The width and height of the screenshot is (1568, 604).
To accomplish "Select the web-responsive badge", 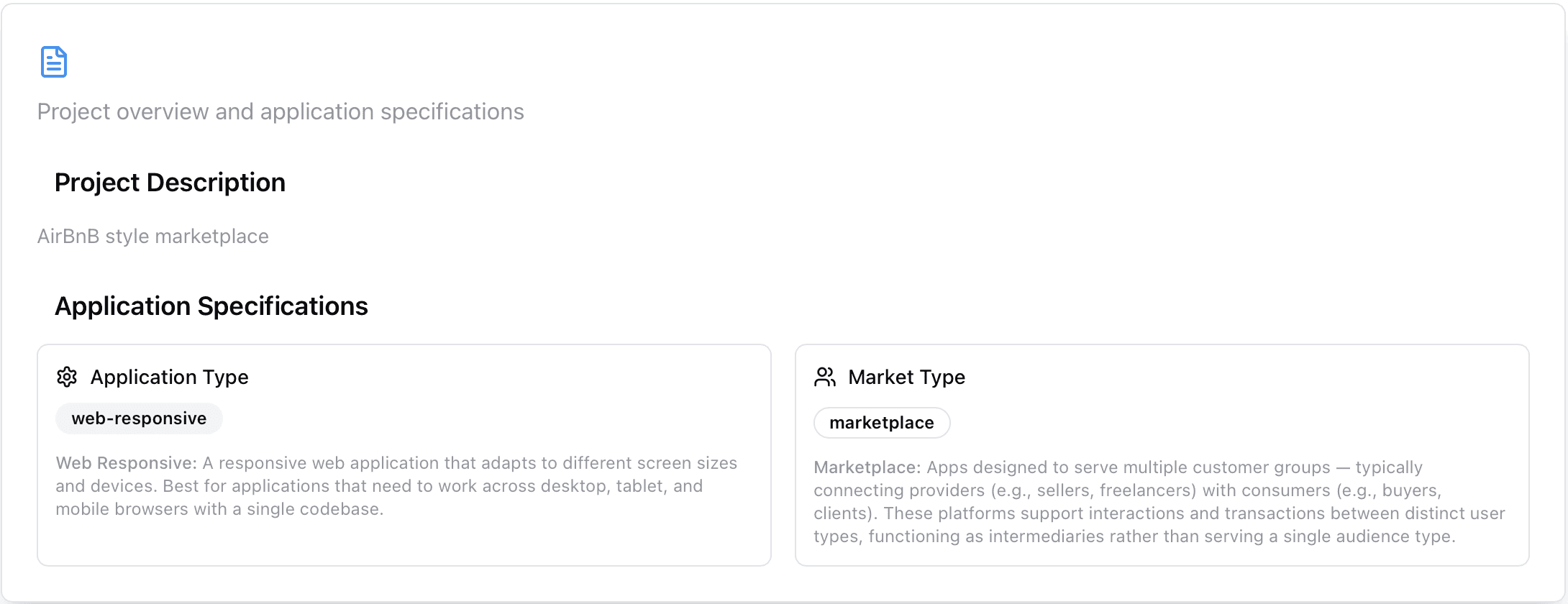I will 139,418.
